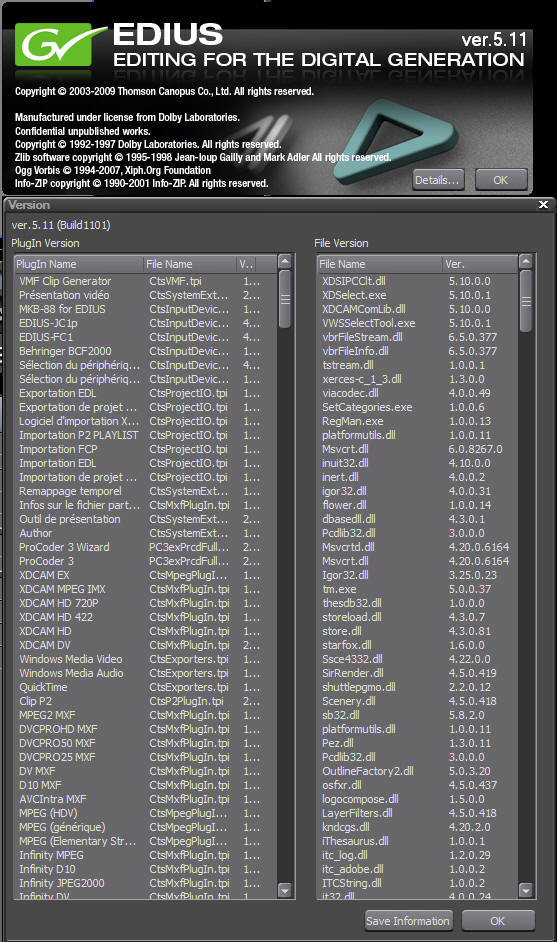This screenshot has width=557, height=942.
Task: Select viacodec.dll file row
Action: (417, 393)
